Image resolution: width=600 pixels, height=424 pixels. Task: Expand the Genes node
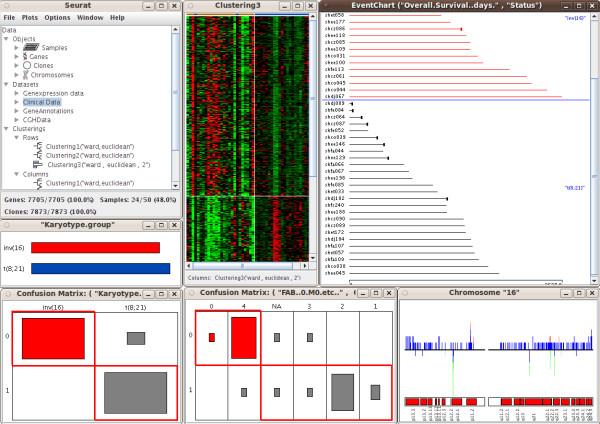[16, 57]
